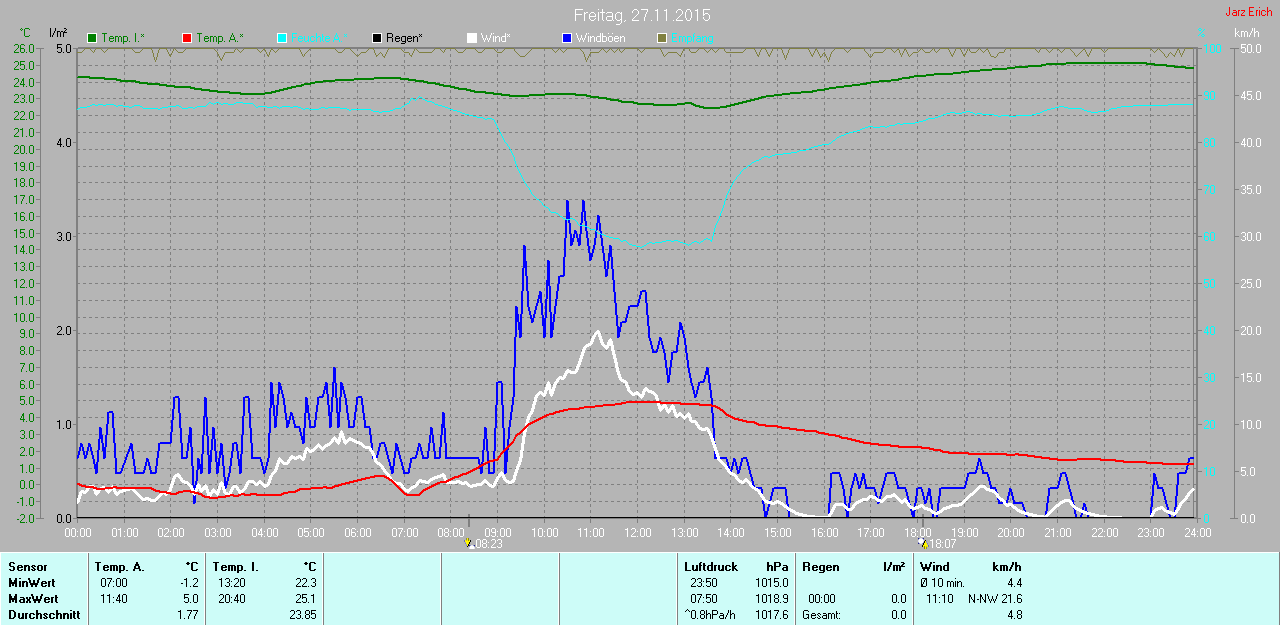Select the Sensor header in table
Screen dimensions: 1280x625
click(27, 567)
